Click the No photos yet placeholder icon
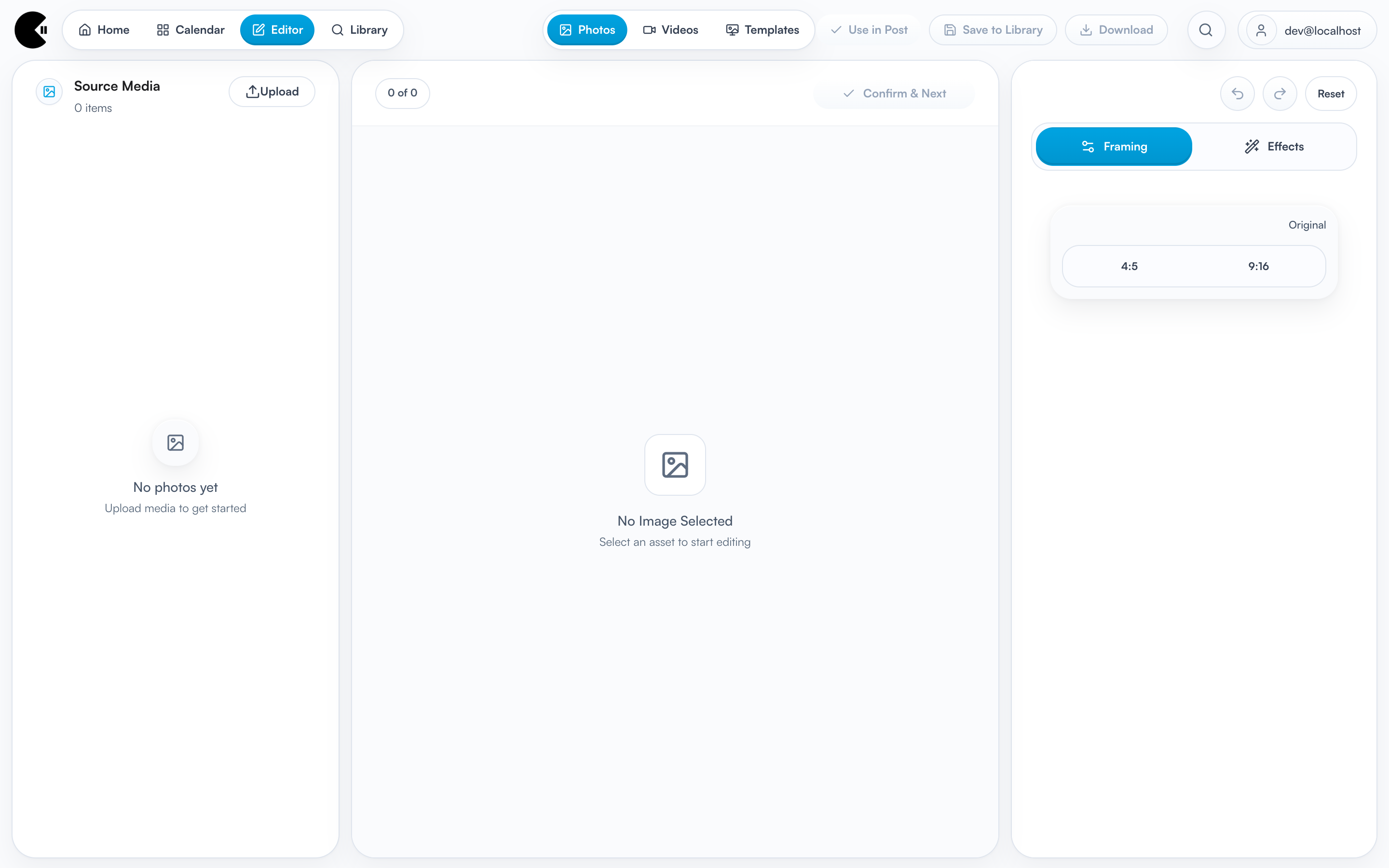Image resolution: width=1389 pixels, height=868 pixels. pyautogui.click(x=175, y=443)
